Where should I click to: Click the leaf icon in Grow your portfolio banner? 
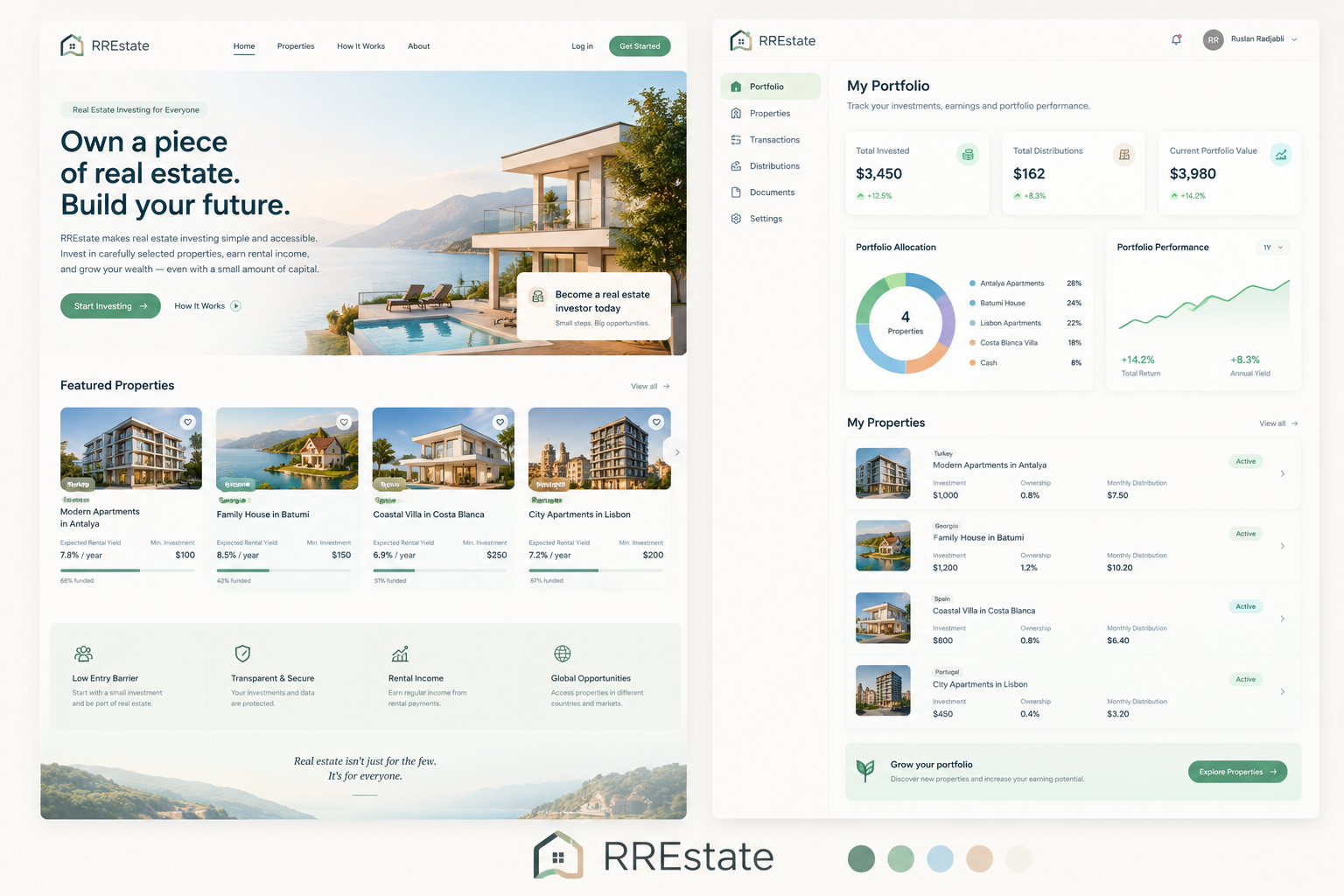(x=865, y=770)
